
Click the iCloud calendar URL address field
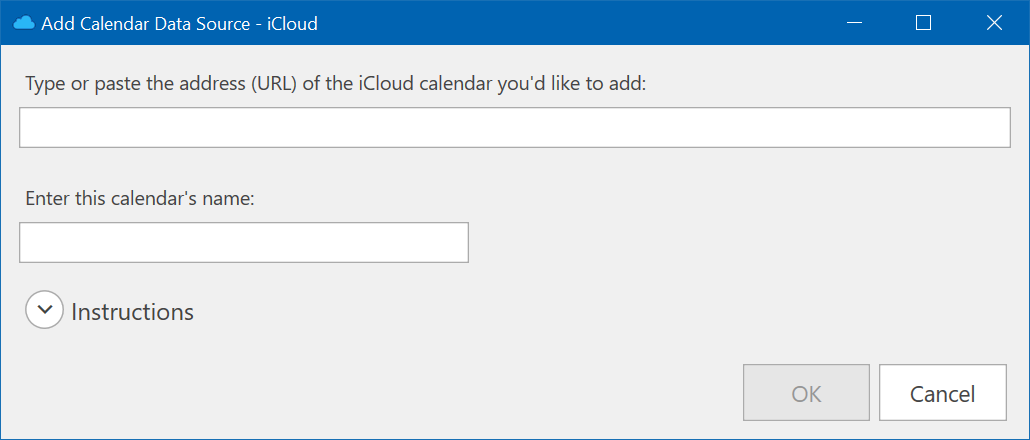coord(514,127)
